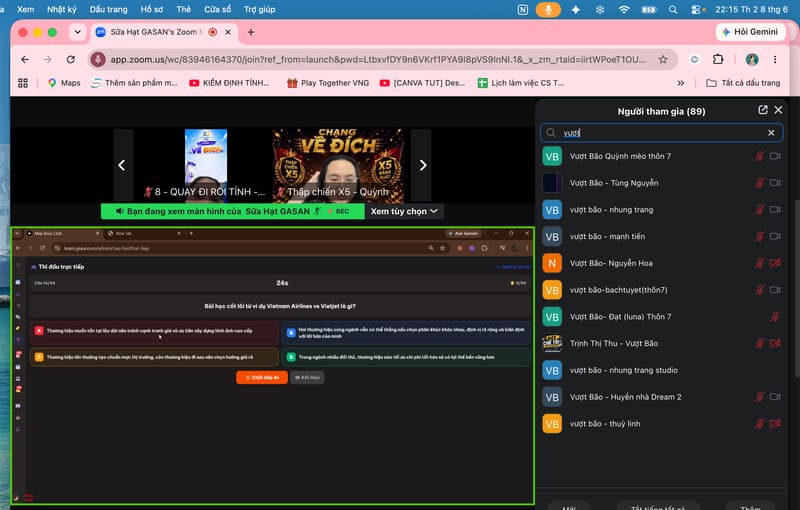Click the chrome tab list dropdown arrow
This screenshot has height=510, width=800.
(x=78, y=32)
